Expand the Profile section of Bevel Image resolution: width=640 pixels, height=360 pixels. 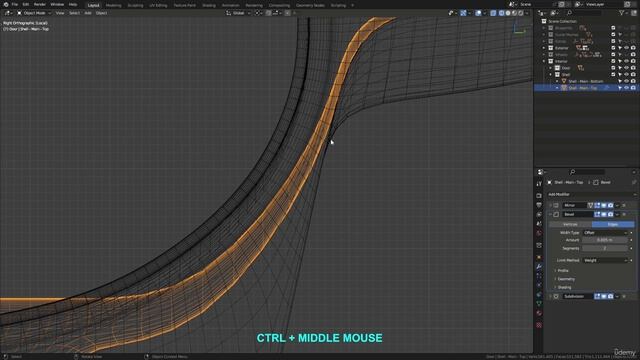pos(563,271)
